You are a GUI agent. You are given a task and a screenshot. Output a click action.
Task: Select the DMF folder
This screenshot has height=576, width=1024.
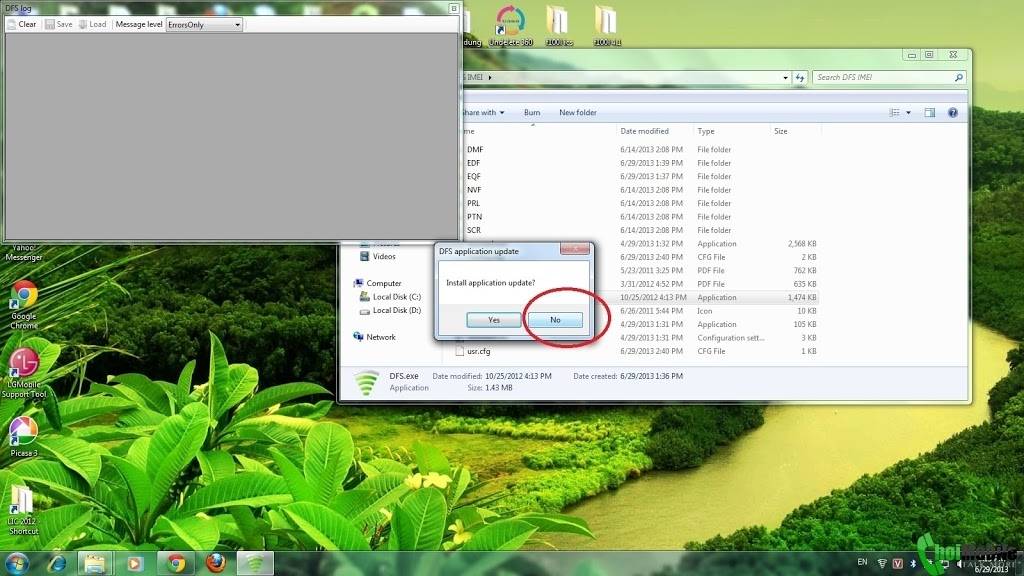pyautogui.click(x=475, y=150)
